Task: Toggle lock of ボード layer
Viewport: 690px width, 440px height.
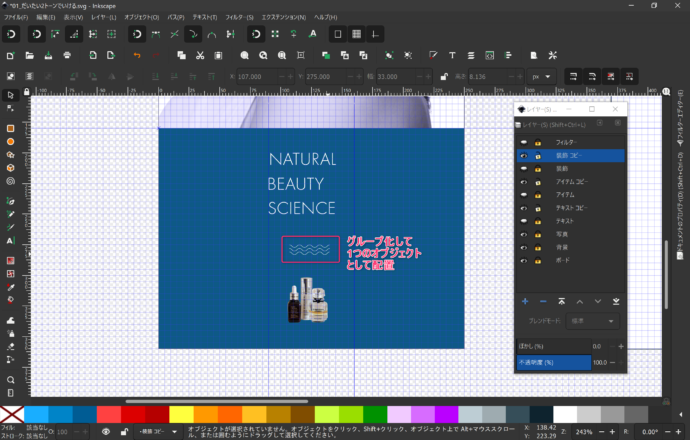Action: pos(538,260)
